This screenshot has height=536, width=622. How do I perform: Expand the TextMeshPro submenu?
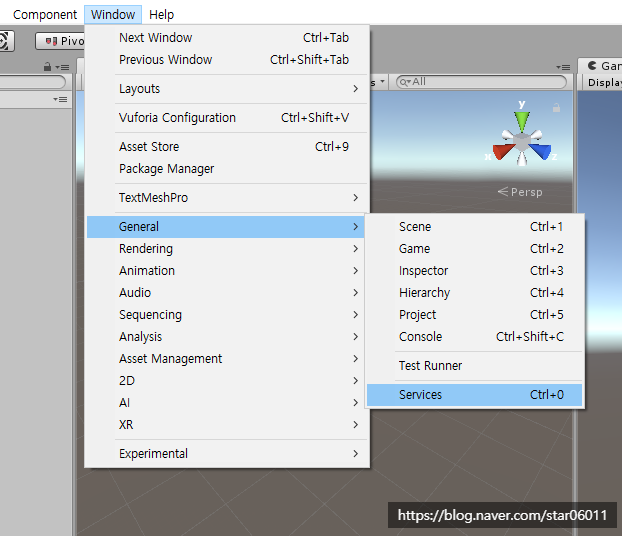pyautogui.click(x=228, y=198)
